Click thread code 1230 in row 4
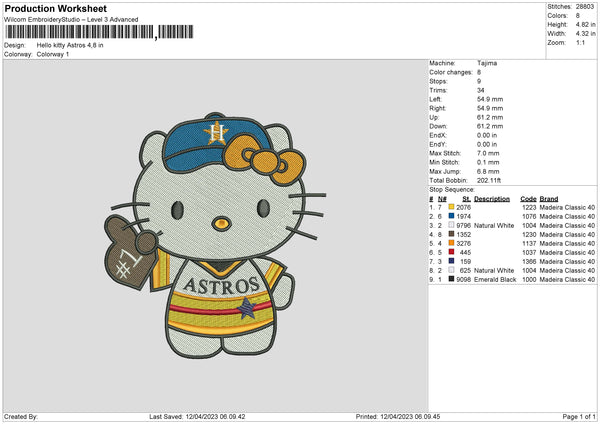The image size is (600, 424). coord(529,235)
